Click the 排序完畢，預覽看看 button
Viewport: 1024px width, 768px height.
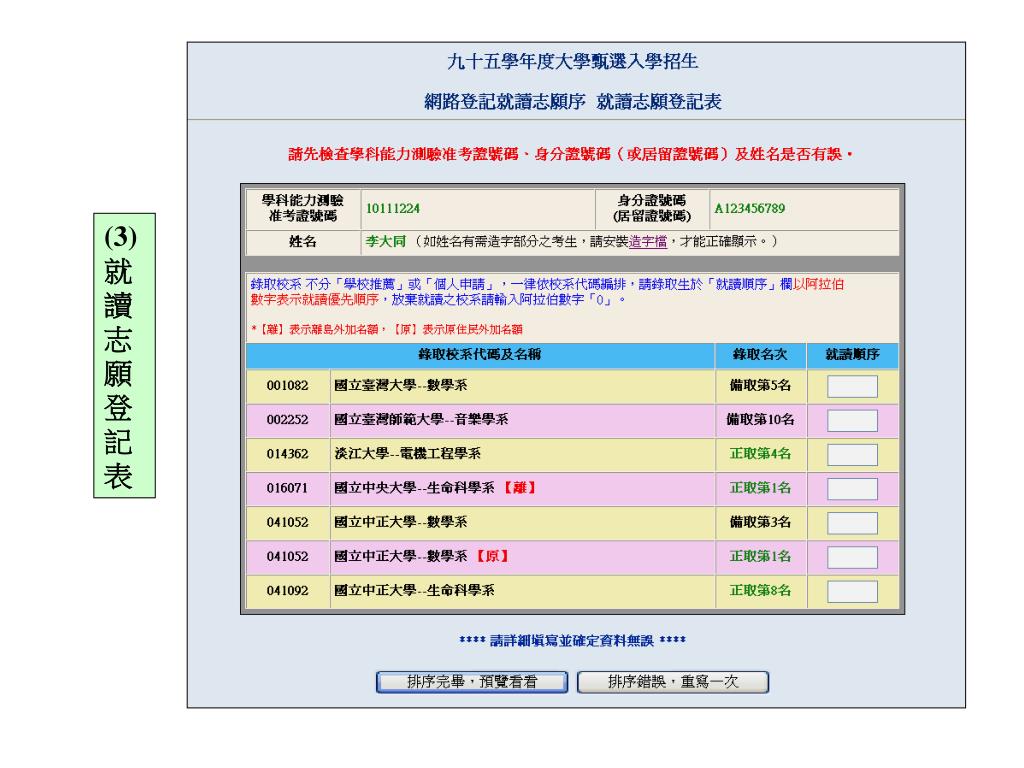click(x=472, y=682)
